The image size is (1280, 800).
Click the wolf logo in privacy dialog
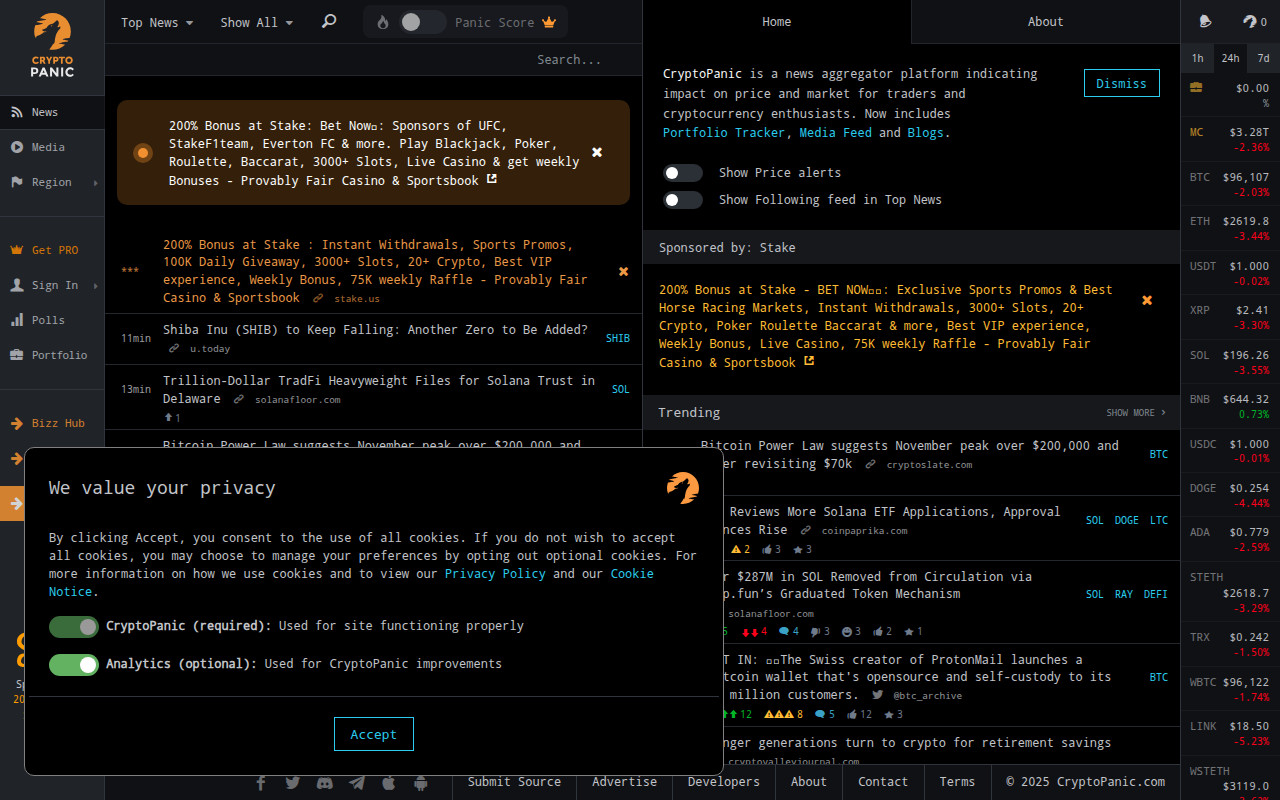683,488
